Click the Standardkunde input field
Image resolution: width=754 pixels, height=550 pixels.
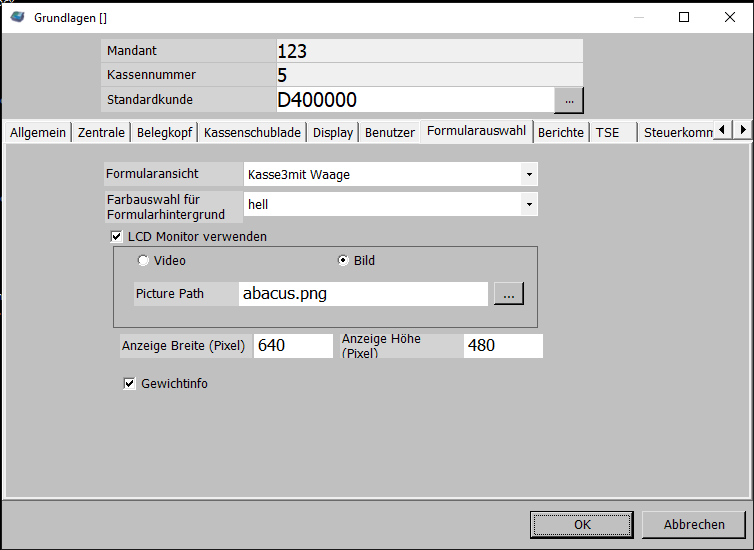[414, 100]
